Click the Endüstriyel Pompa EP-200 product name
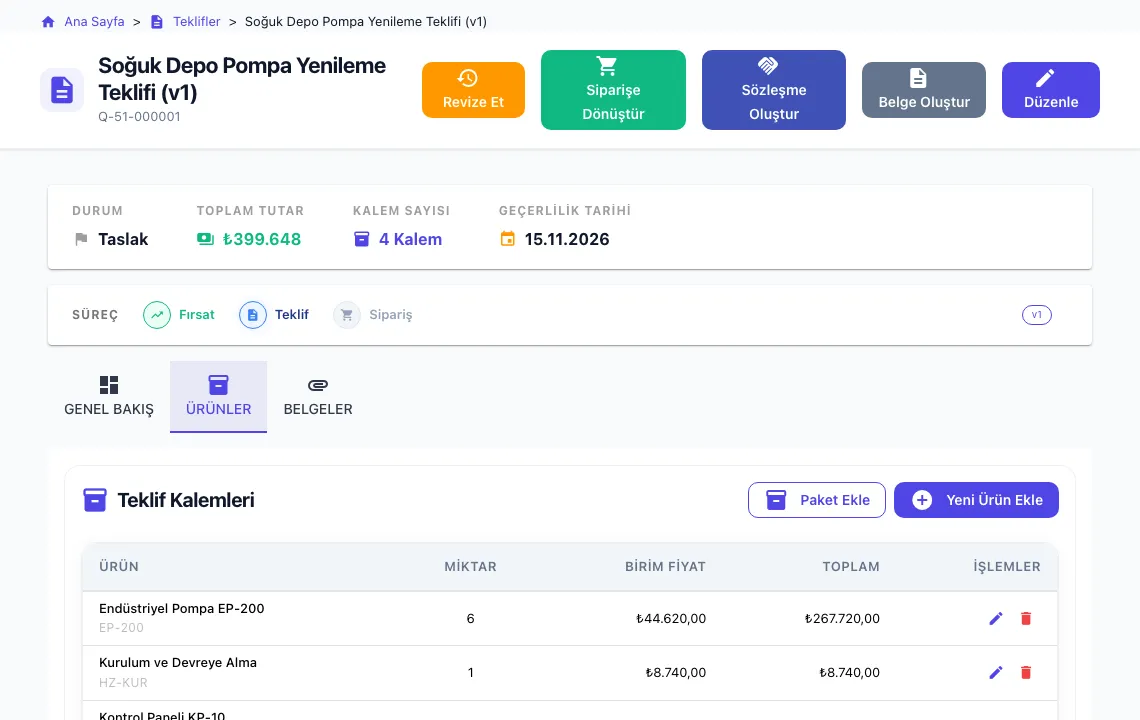The height and width of the screenshot is (720, 1140). click(182, 609)
